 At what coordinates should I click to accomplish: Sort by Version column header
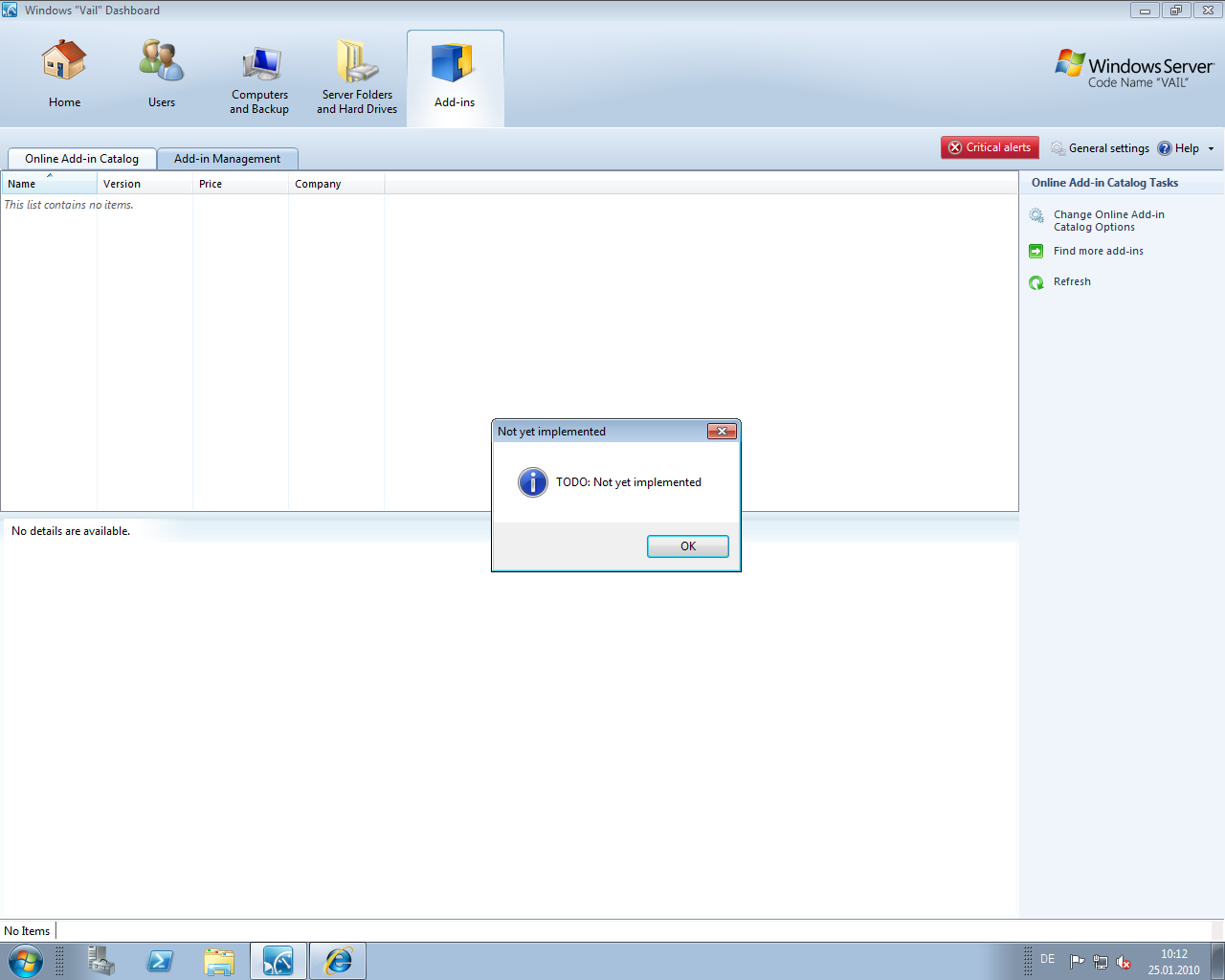coord(145,184)
